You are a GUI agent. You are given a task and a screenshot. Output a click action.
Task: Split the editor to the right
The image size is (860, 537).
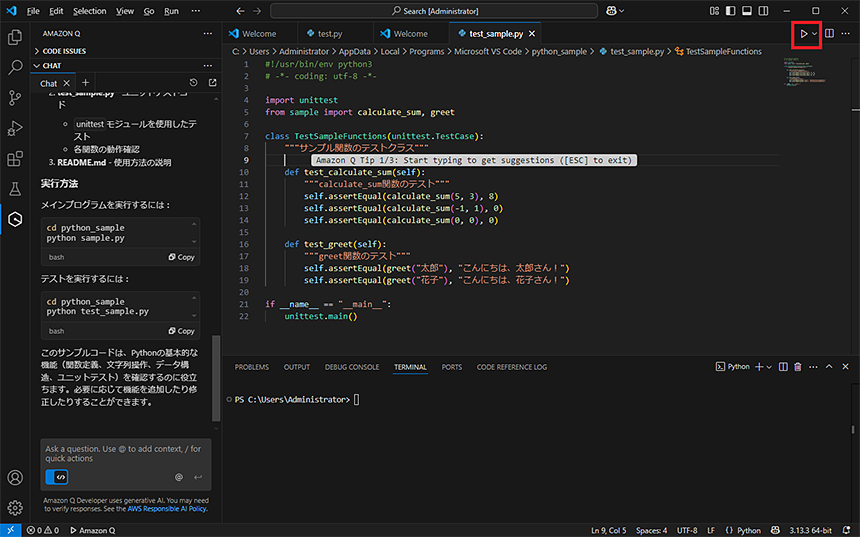pos(829,34)
